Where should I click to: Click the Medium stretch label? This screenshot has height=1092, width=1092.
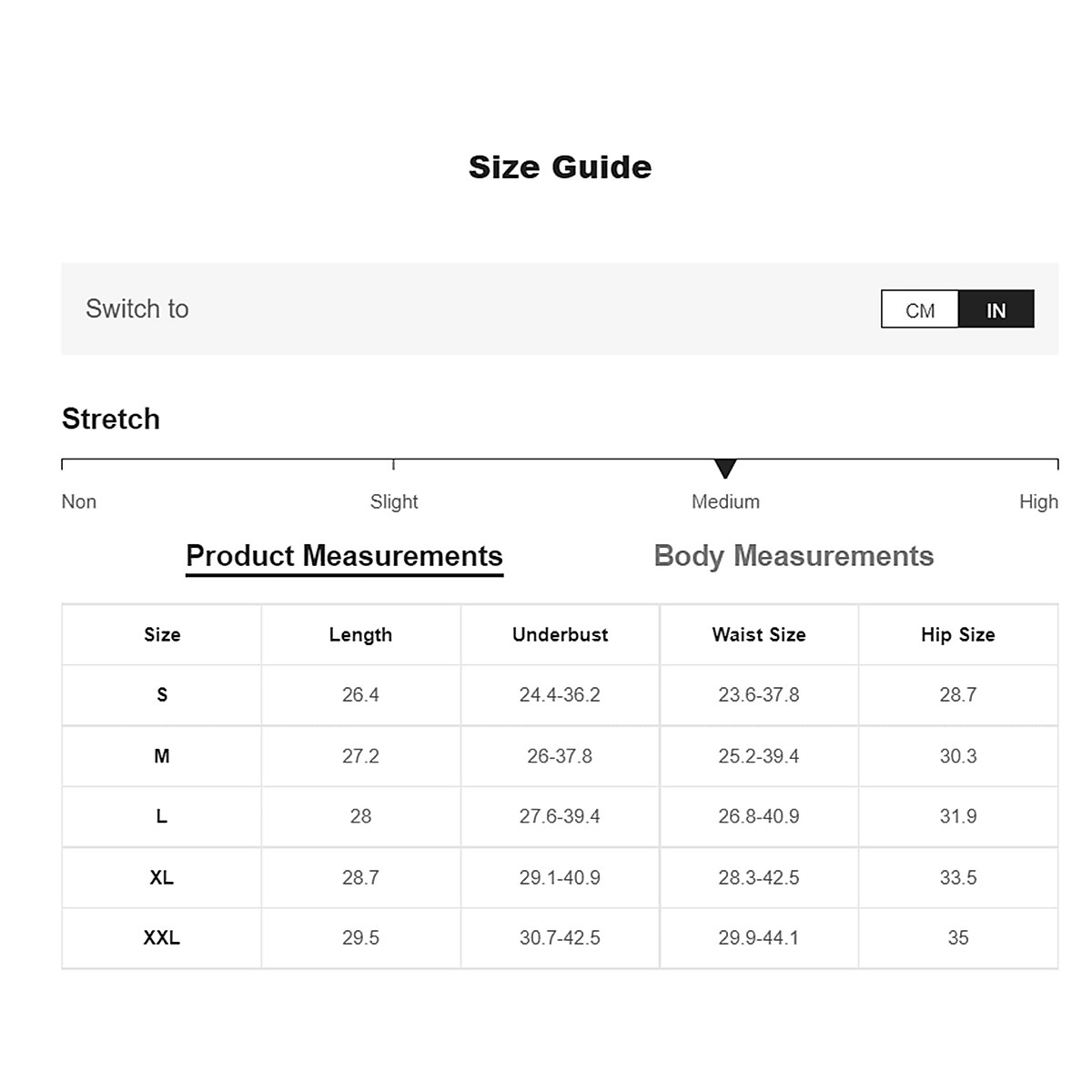pos(725,501)
